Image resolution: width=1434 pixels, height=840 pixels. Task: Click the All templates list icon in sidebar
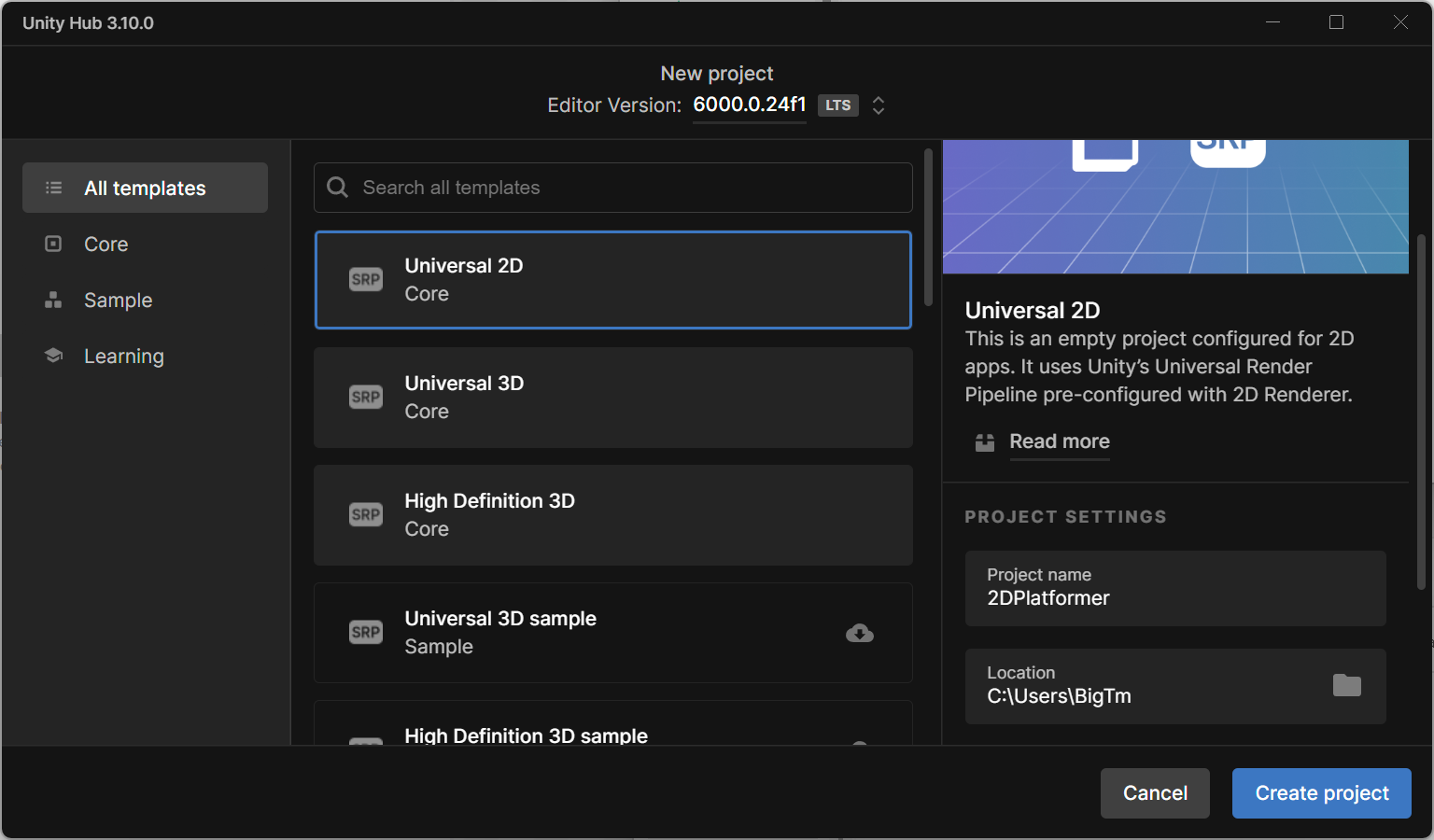pyautogui.click(x=53, y=188)
